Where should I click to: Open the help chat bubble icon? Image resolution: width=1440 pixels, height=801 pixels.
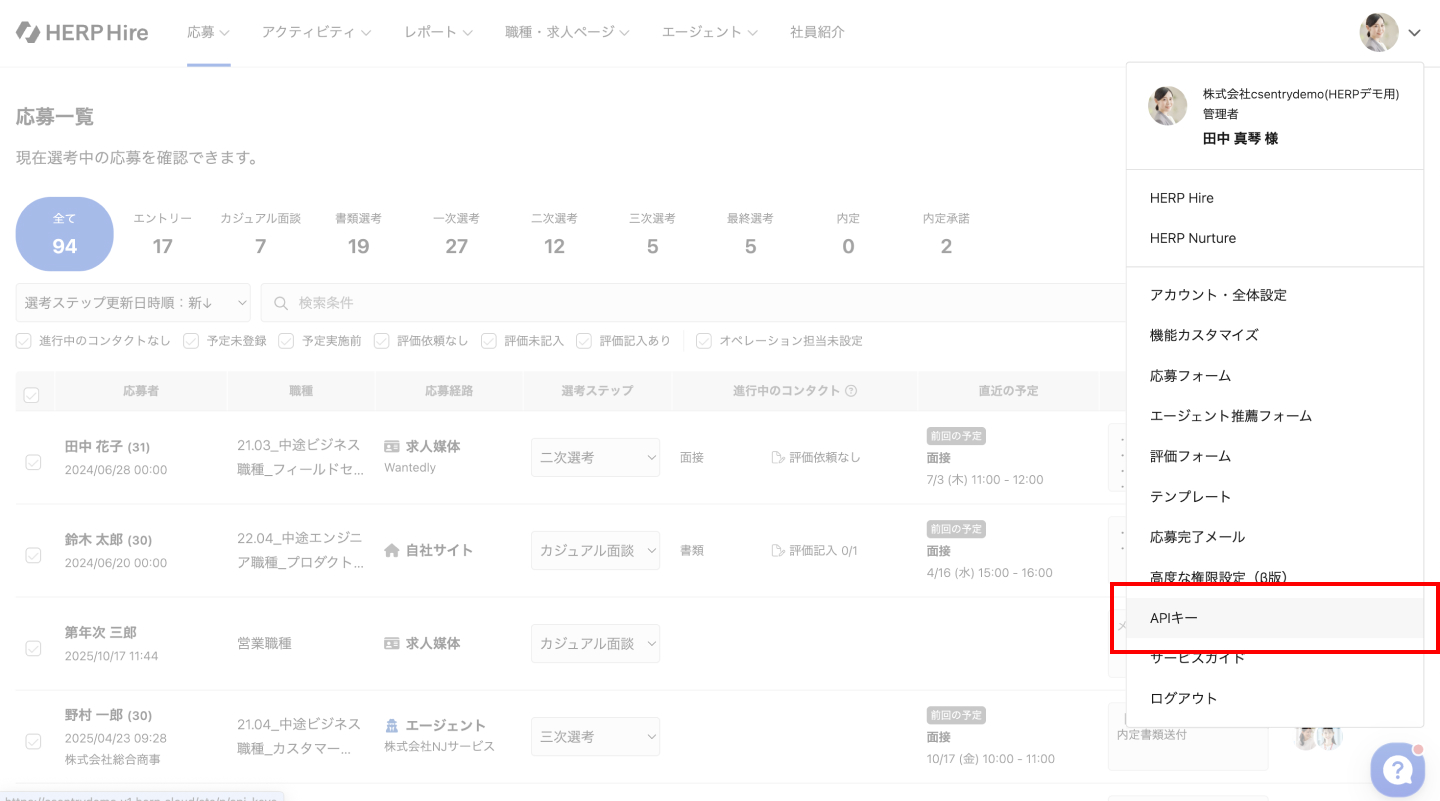[1397, 769]
